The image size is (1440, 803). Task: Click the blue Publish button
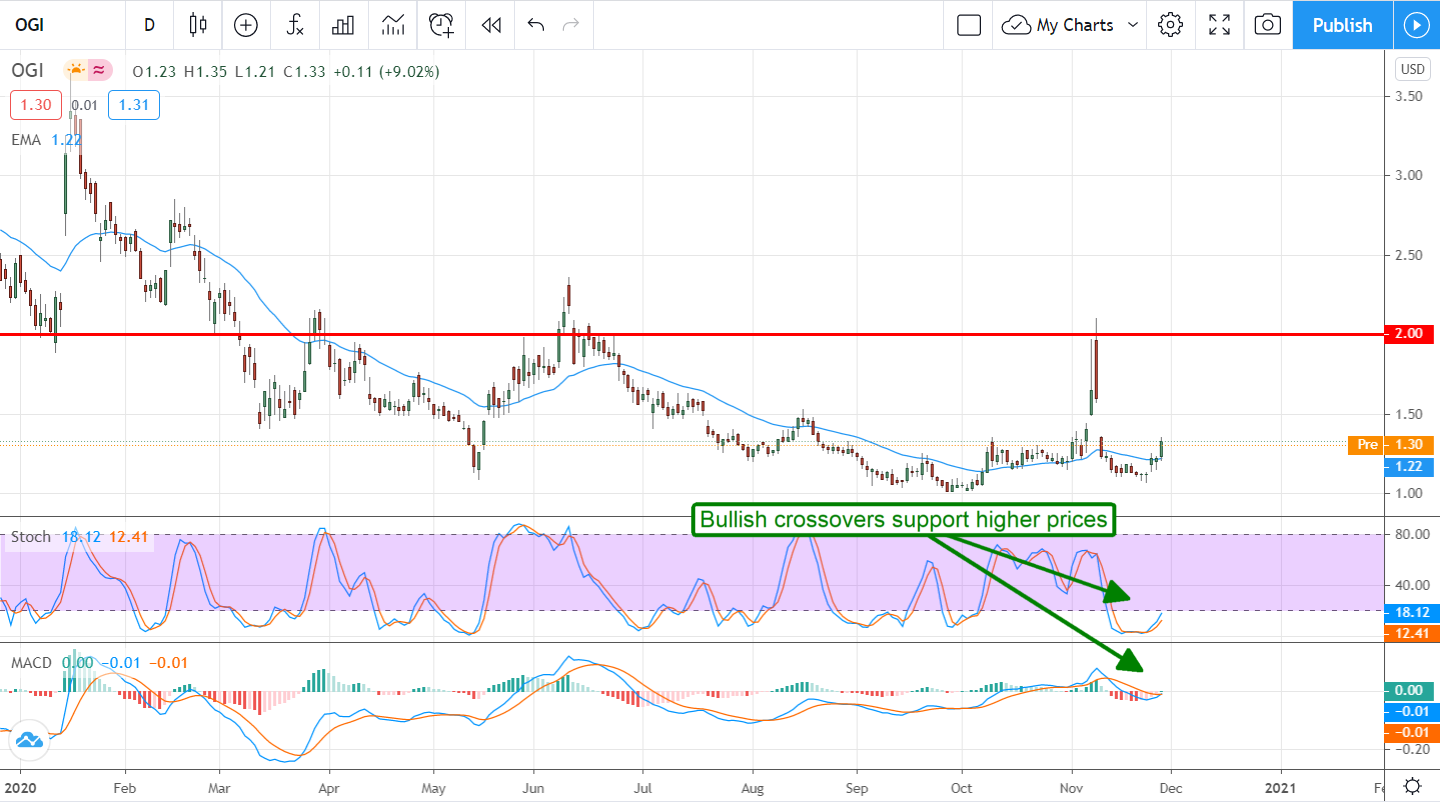click(x=1342, y=25)
